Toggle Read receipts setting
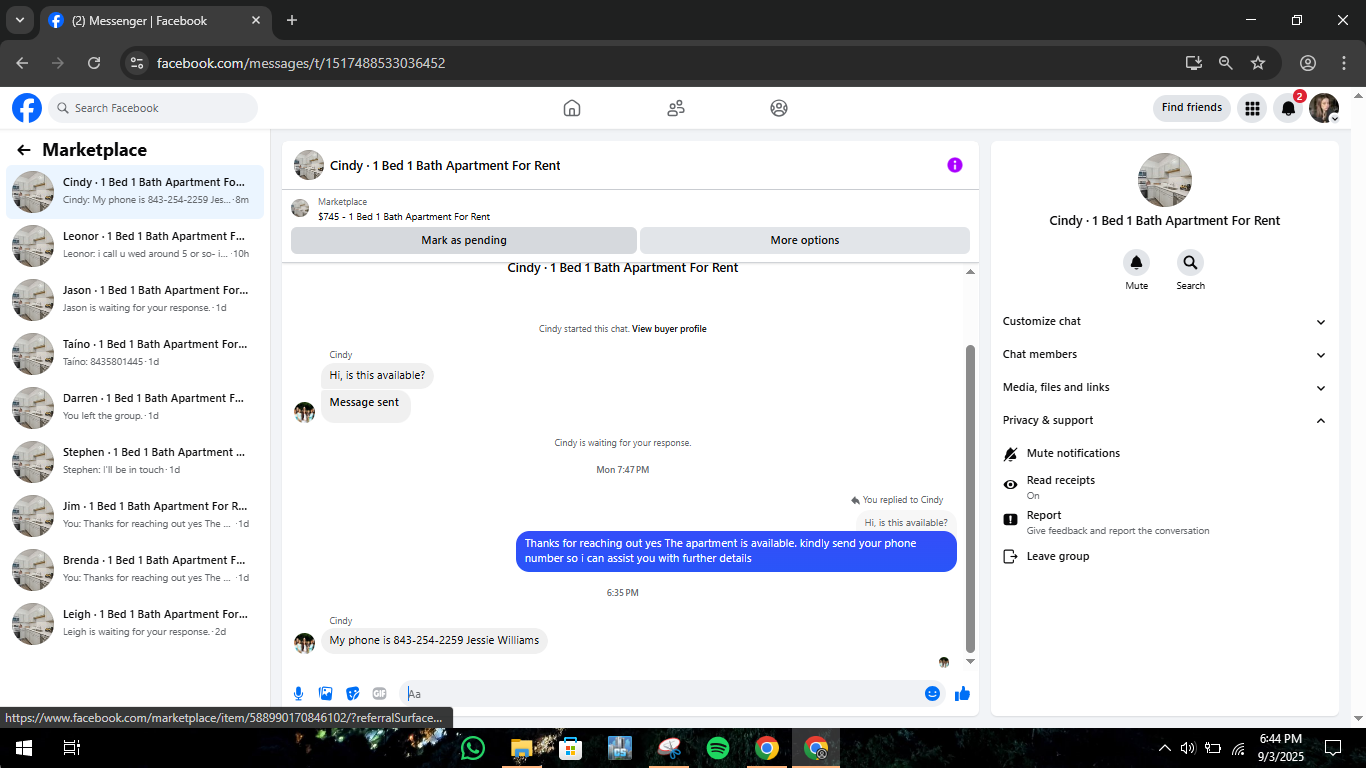The height and width of the screenshot is (768, 1366). pos(1165,487)
